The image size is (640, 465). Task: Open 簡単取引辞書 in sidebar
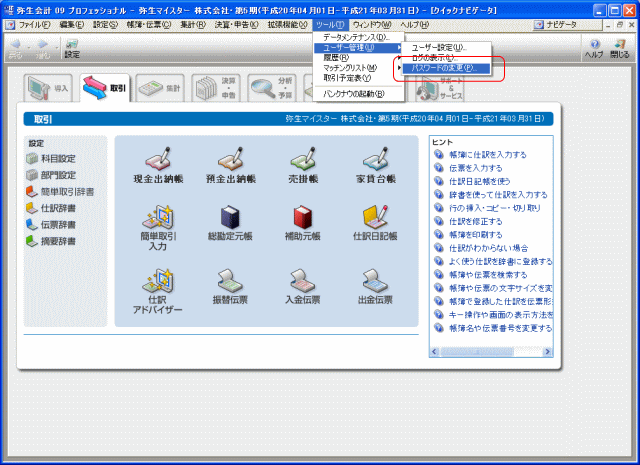60,191
